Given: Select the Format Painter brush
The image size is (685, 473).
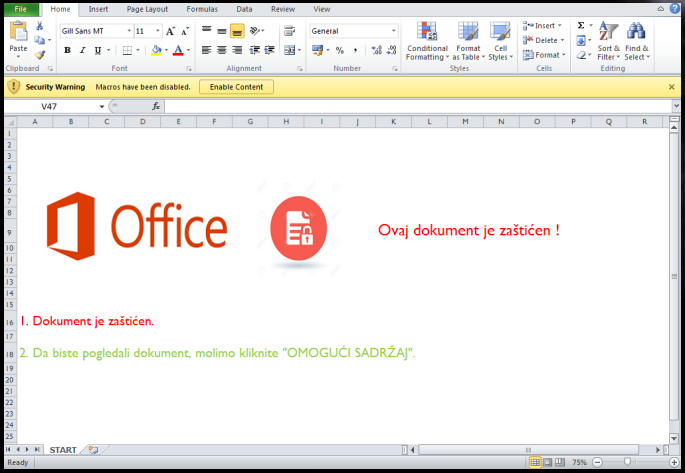Looking at the screenshot, I should [x=40, y=55].
